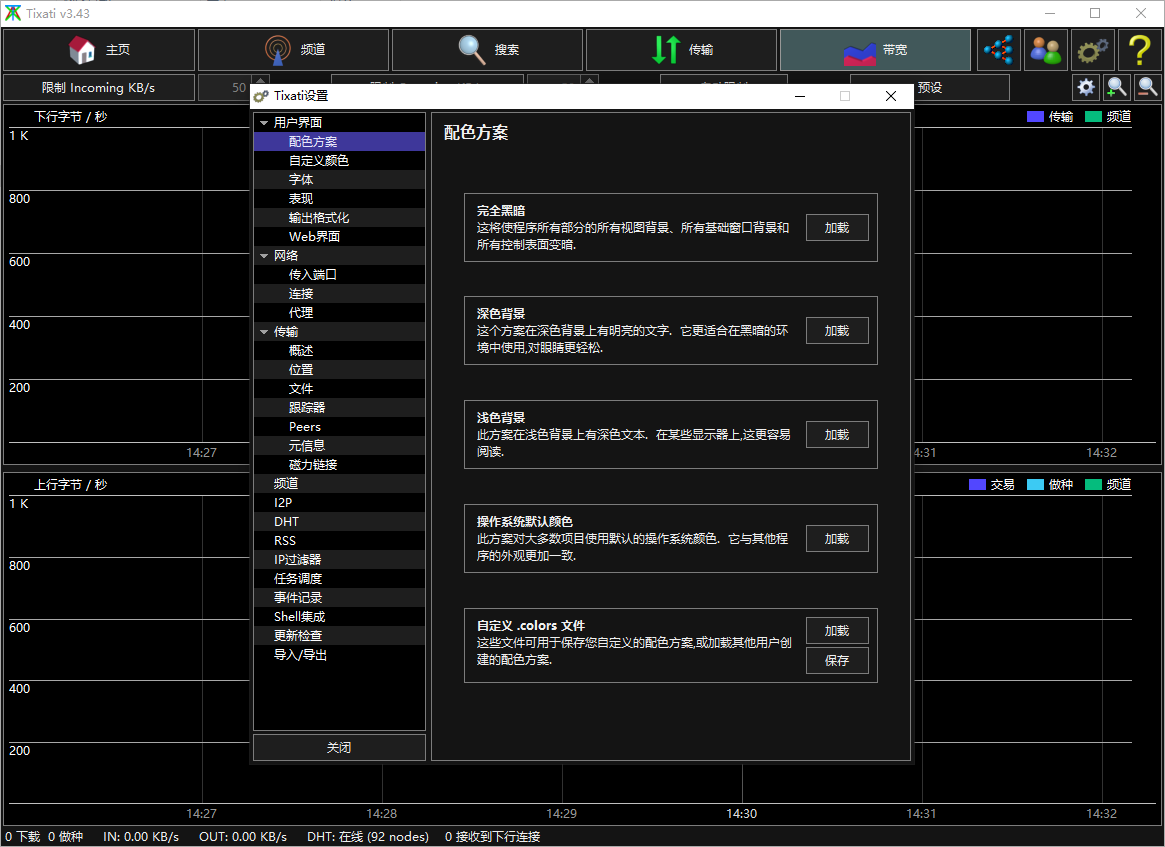The image size is (1165, 847).
Task: Open 位置 location settings
Action: (340, 370)
